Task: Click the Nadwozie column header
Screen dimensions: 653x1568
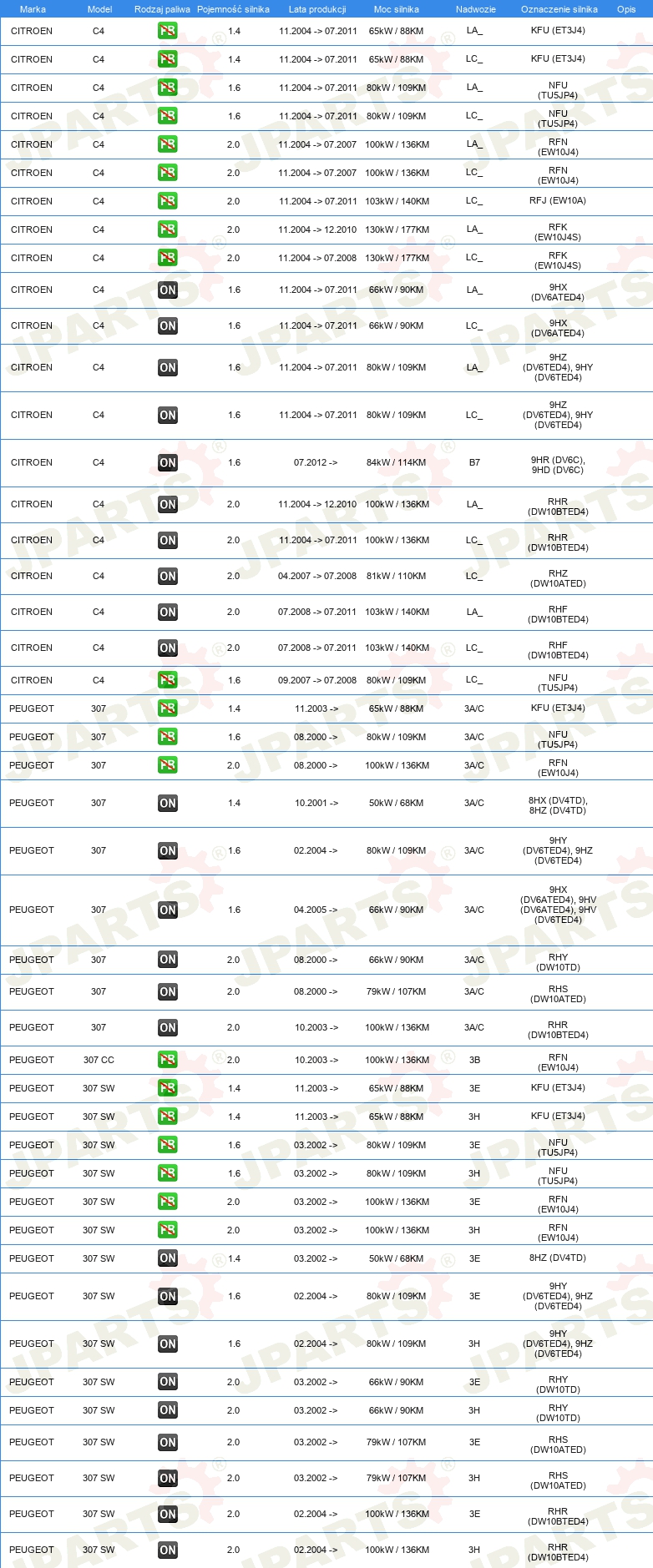Action: pyautogui.click(x=476, y=9)
